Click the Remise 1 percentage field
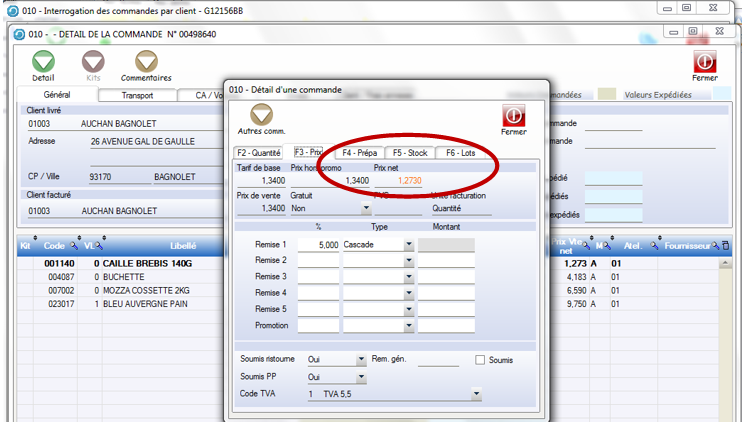 click(318, 245)
